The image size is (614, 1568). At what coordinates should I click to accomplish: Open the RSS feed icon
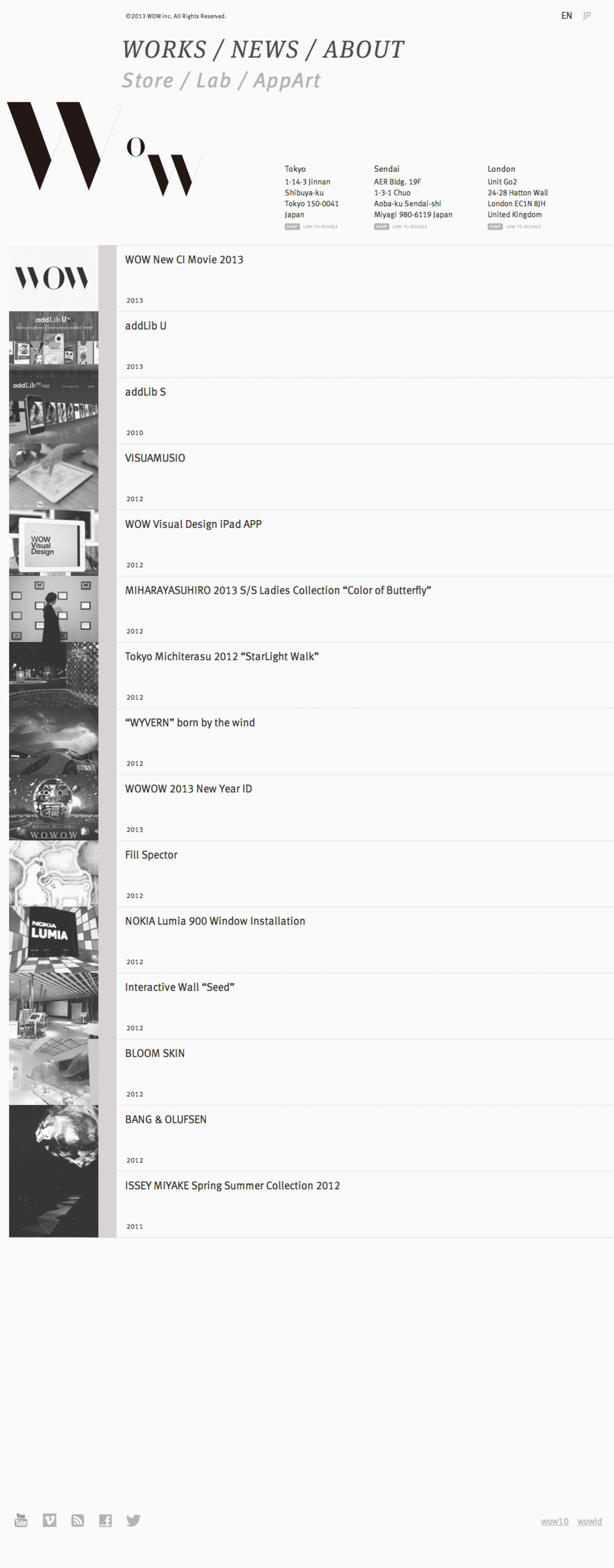click(x=77, y=1521)
